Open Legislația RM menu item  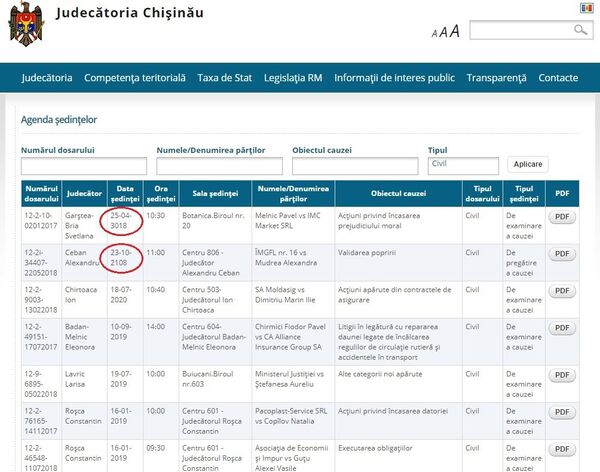tap(293, 78)
